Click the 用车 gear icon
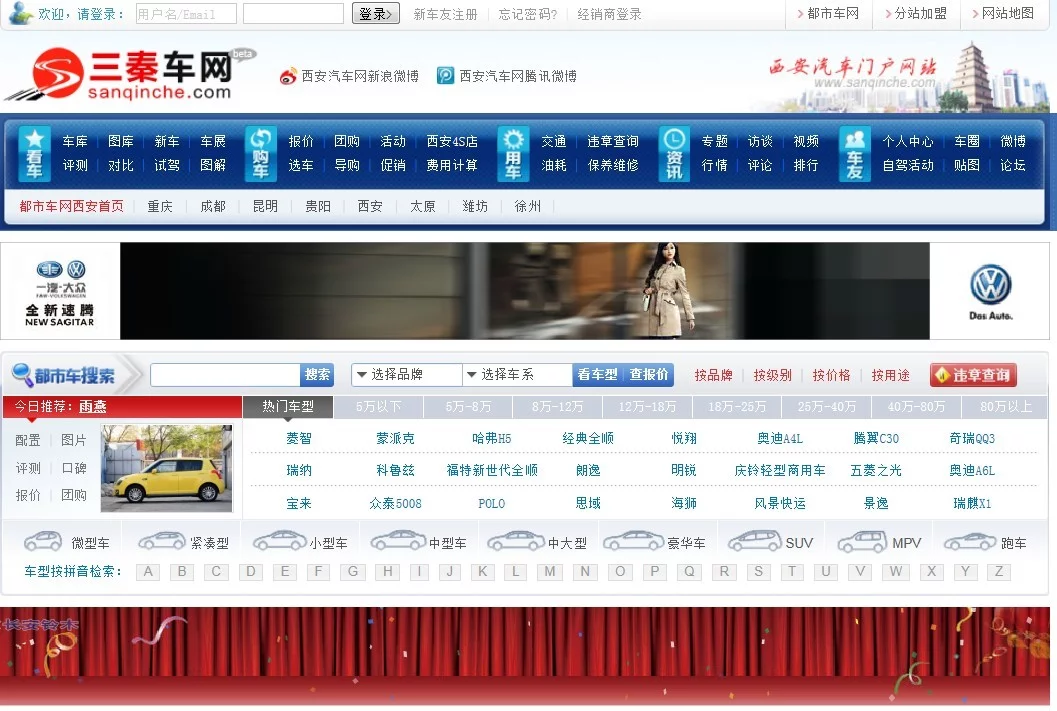This screenshot has height=711, width=1057. click(513, 154)
